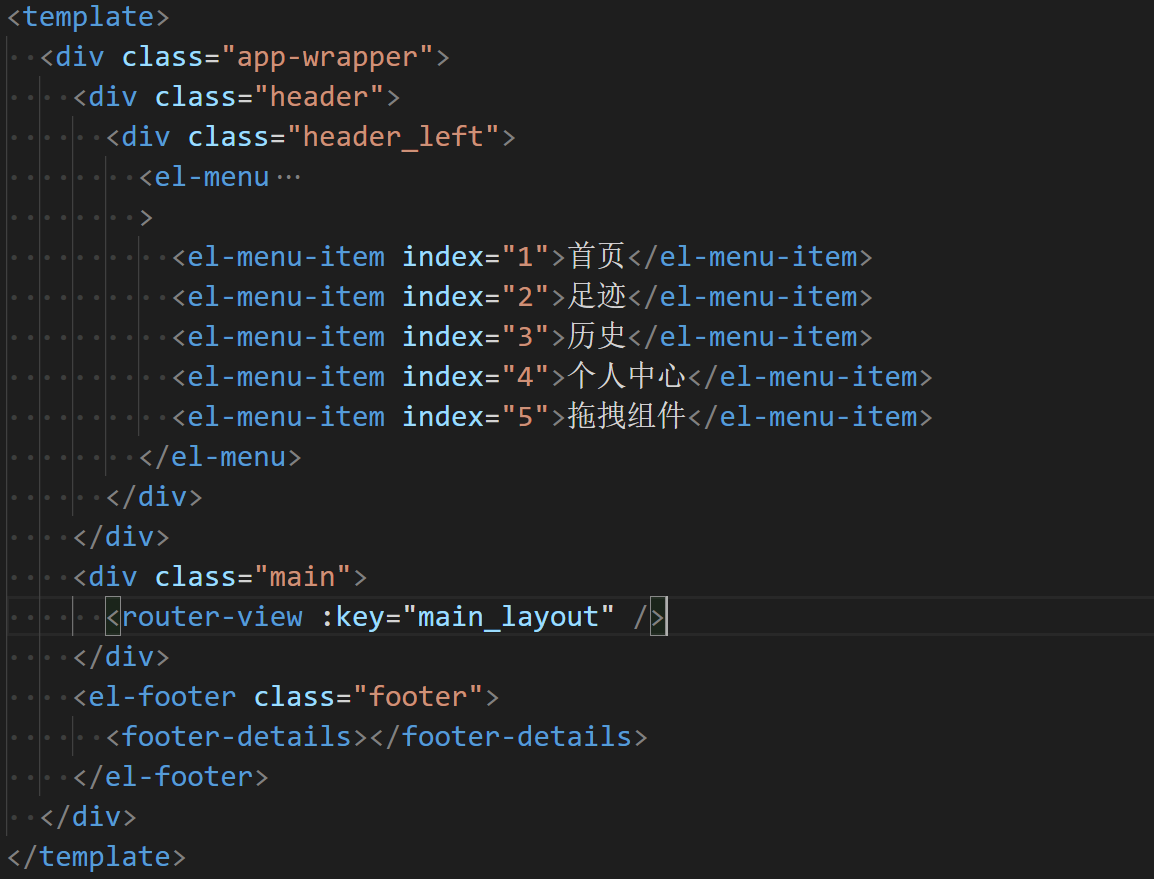The height and width of the screenshot is (879, 1154).
Task: Click the index value "3"
Action: pos(525,336)
